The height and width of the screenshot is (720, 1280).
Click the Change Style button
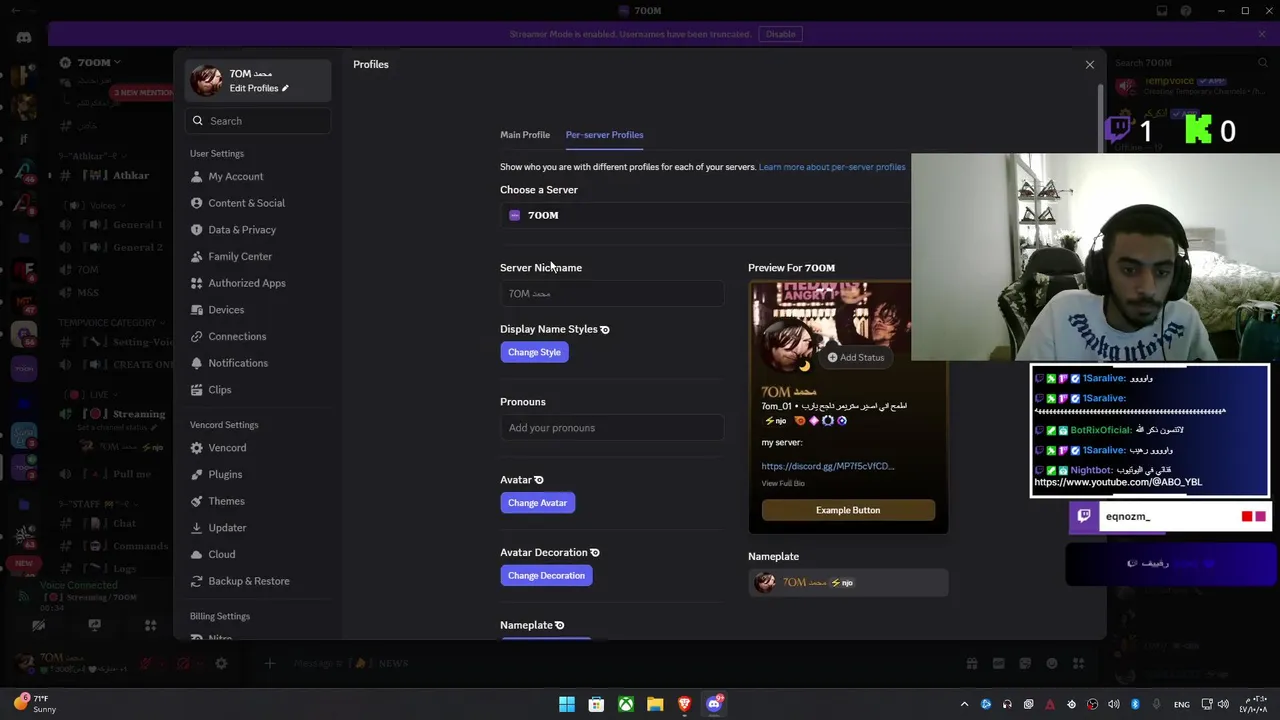(x=534, y=352)
